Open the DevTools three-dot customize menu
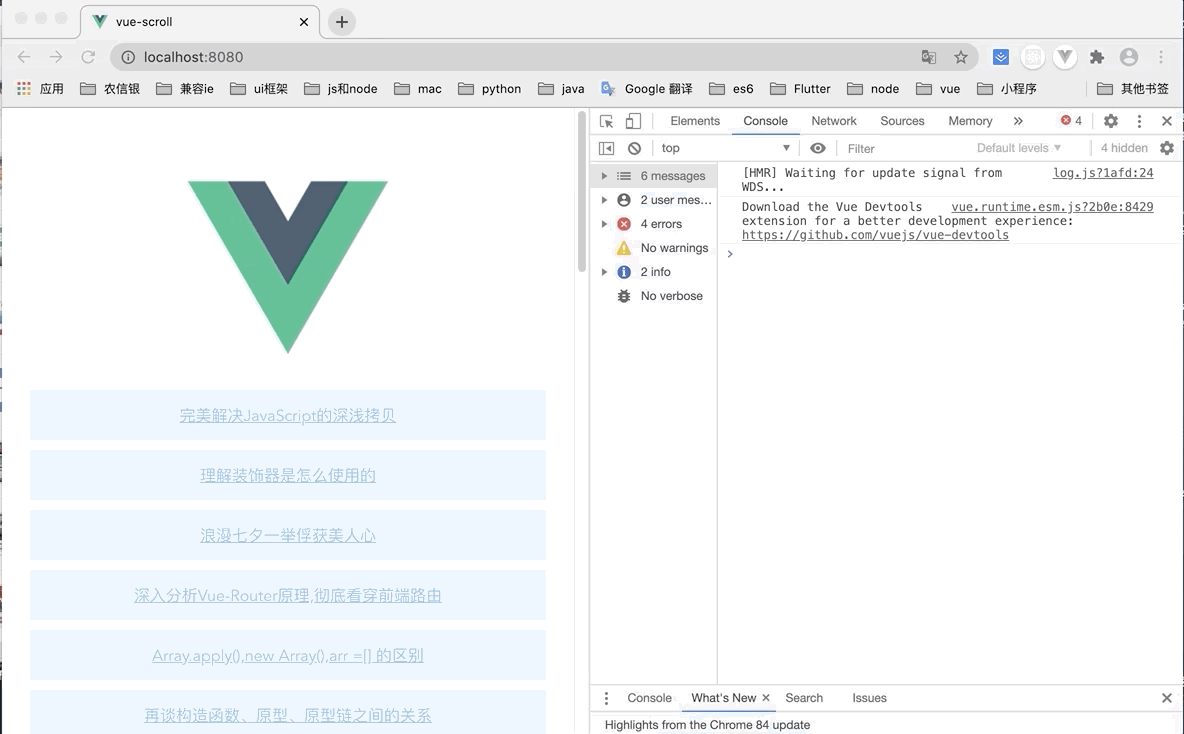 tap(1139, 121)
